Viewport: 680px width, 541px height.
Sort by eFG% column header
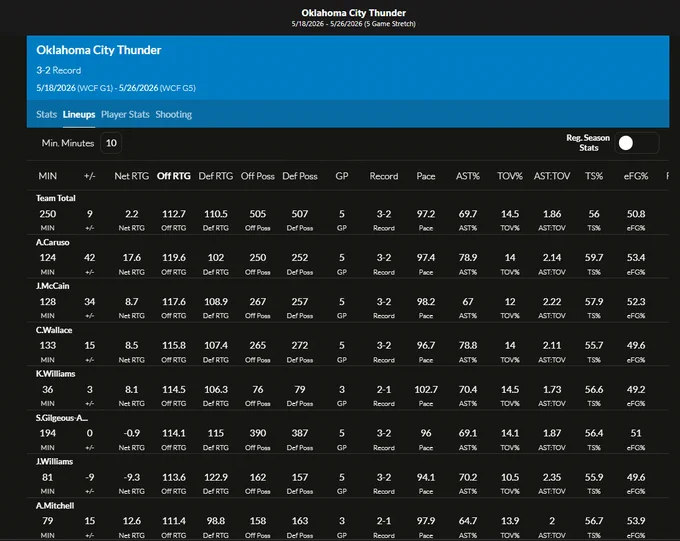[x=636, y=176]
